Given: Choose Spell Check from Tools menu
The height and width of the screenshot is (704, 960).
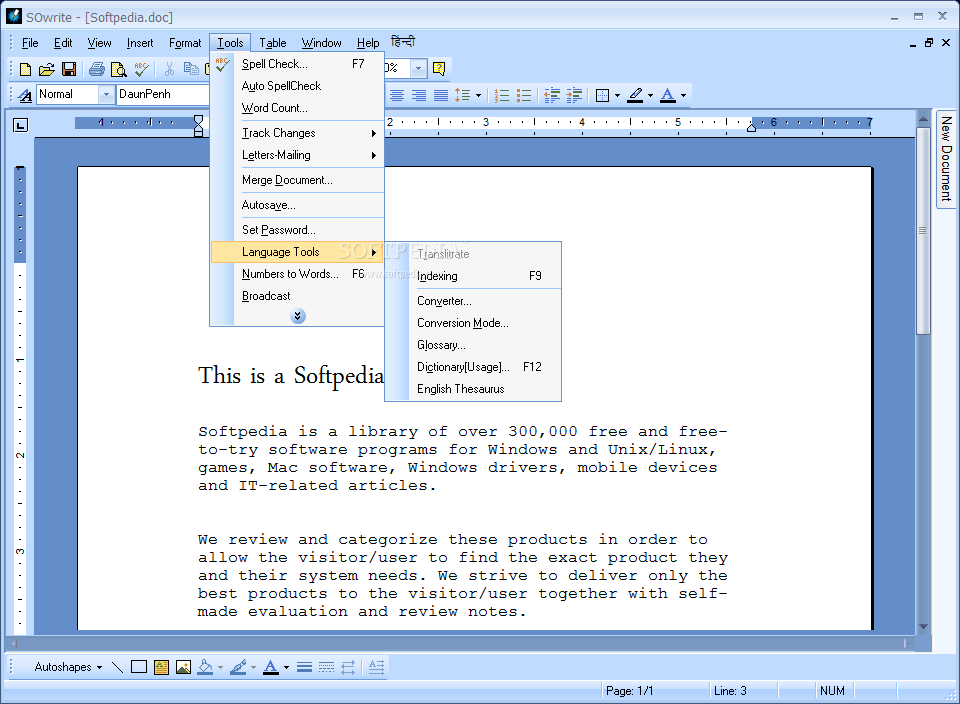Looking at the screenshot, I should (298, 64).
